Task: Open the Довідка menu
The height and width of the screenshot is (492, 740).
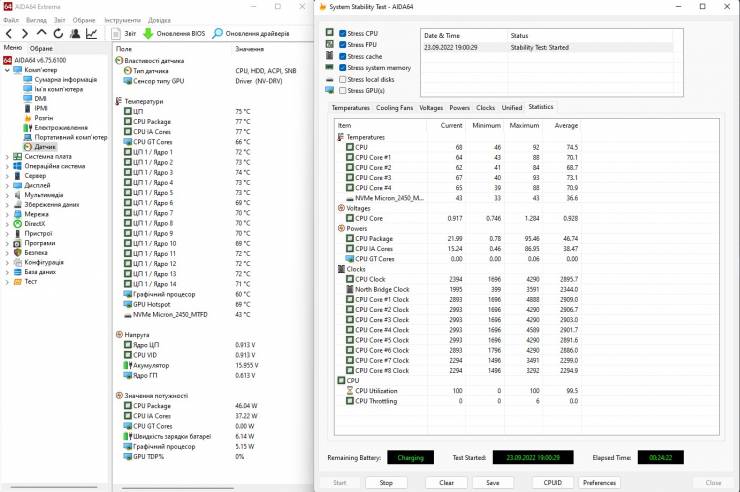Action: [159, 20]
